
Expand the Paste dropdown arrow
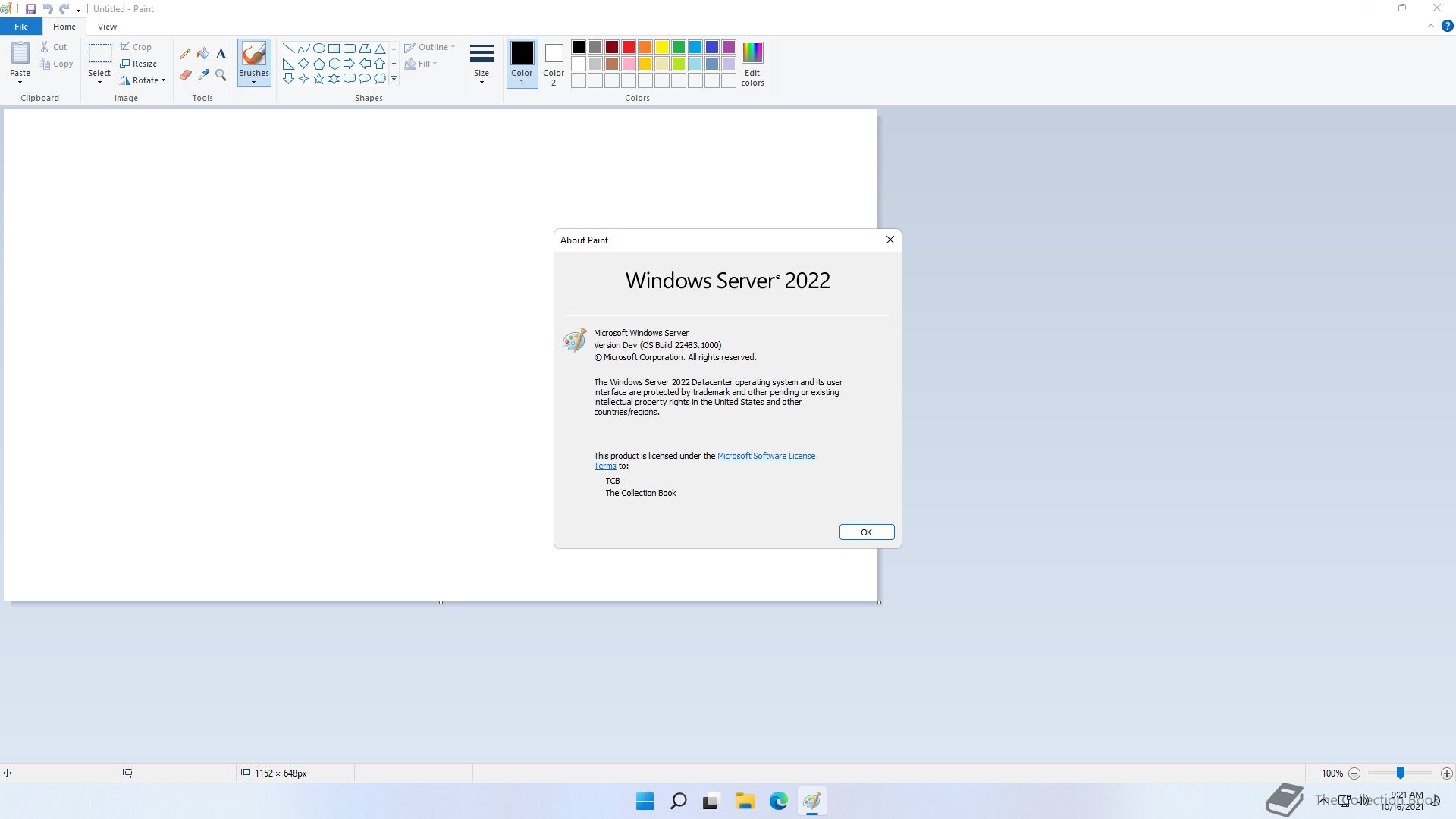click(x=20, y=82)
